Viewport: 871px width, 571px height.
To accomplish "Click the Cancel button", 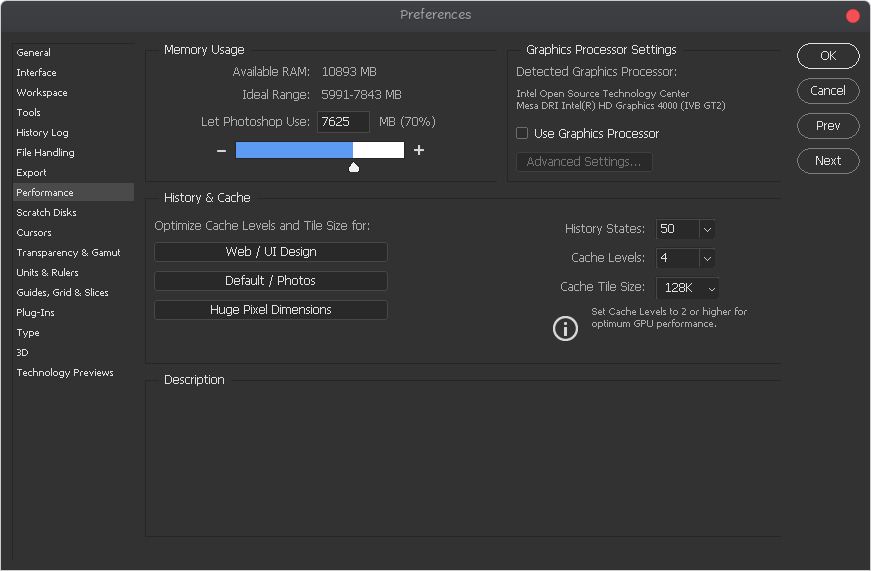I will (x=828, y=91).
